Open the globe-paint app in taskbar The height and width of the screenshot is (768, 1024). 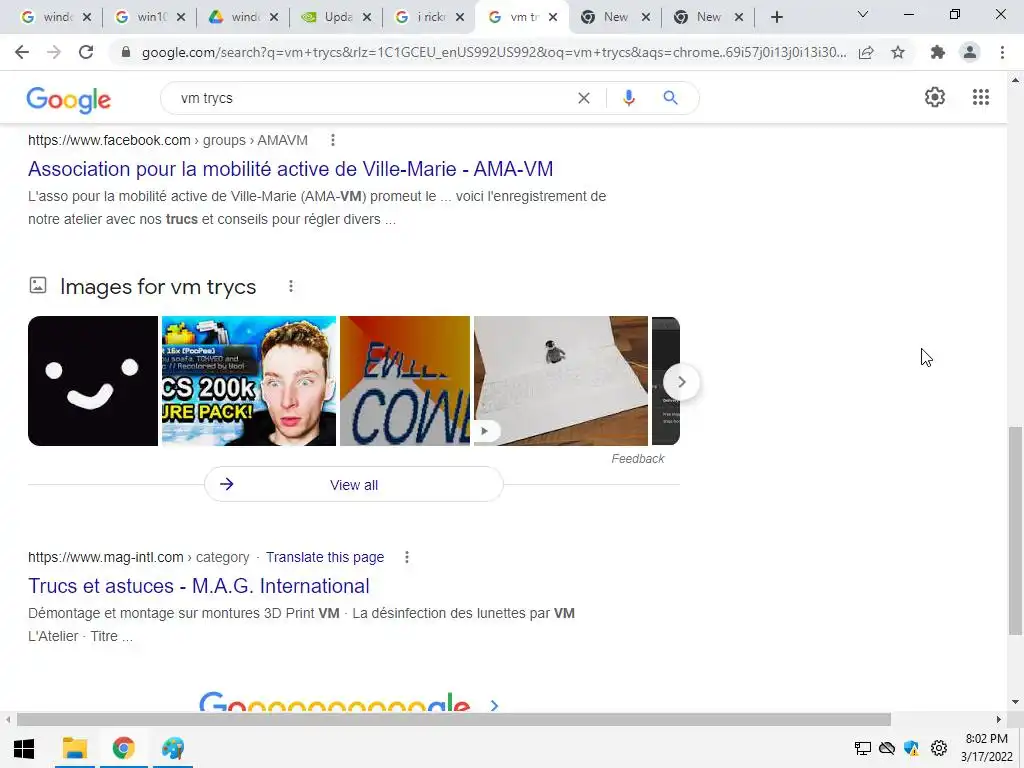point(173,748)
